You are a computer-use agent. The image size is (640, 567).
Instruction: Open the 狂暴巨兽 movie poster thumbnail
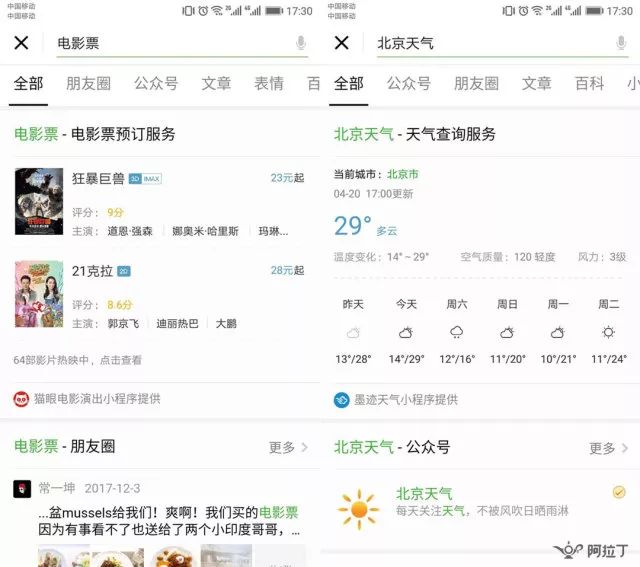[39, 201]
